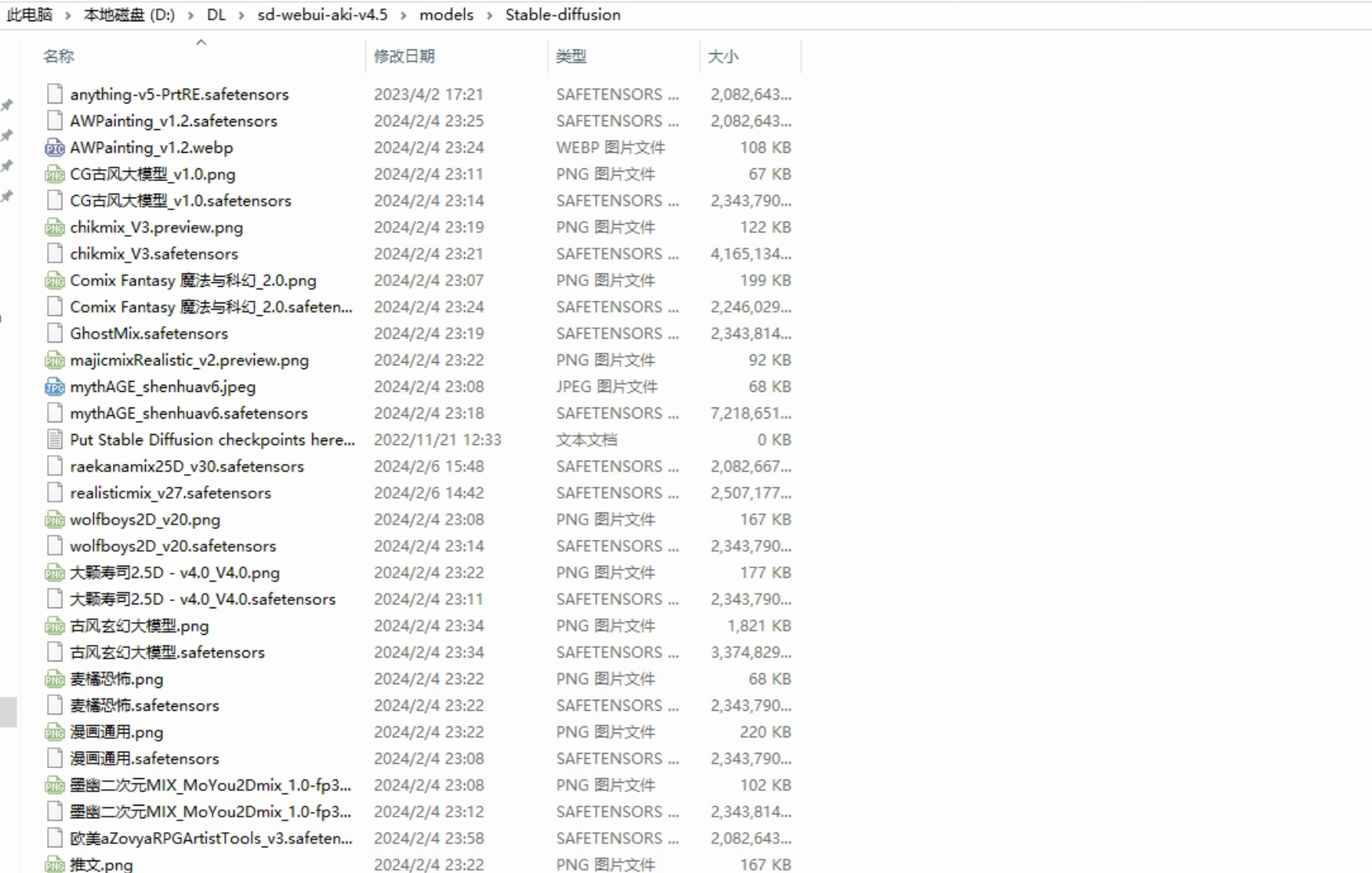Go to the DL folder breadcrumb
Image resolution: width=1372 pixels, height=873 pixels.
[216, 15]
